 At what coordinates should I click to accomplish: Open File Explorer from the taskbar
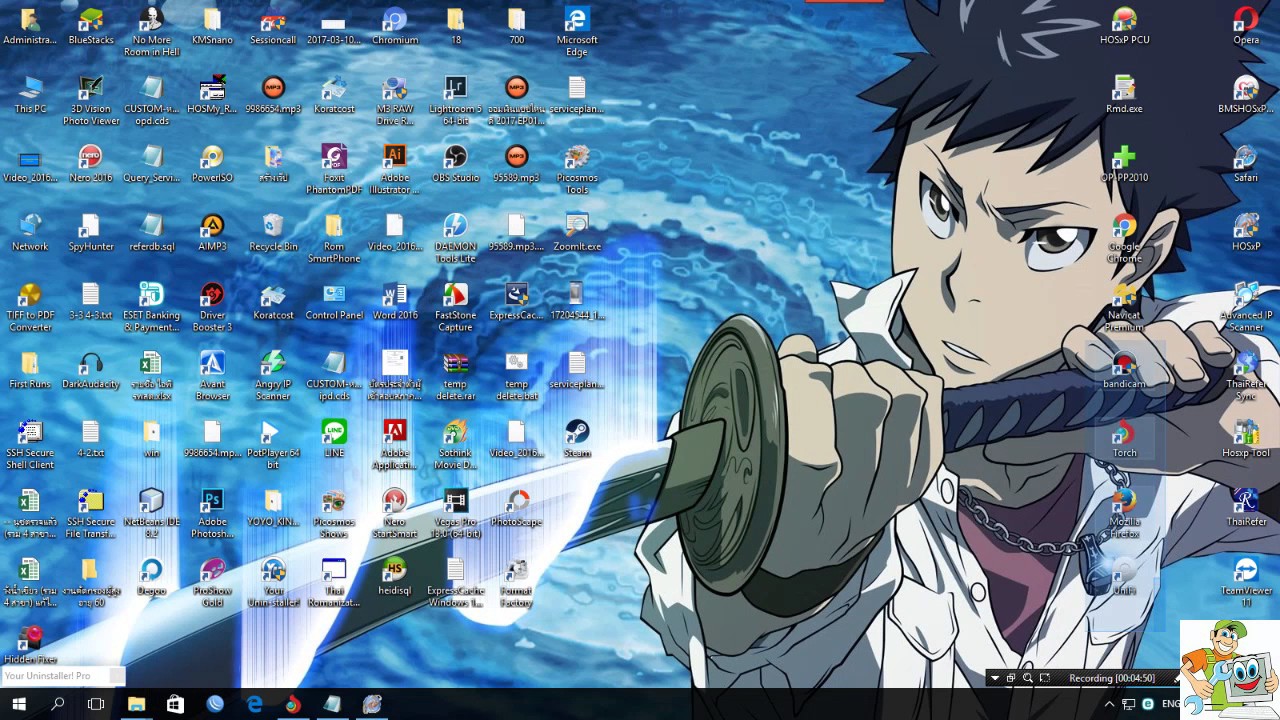click(x=136, y=705)
